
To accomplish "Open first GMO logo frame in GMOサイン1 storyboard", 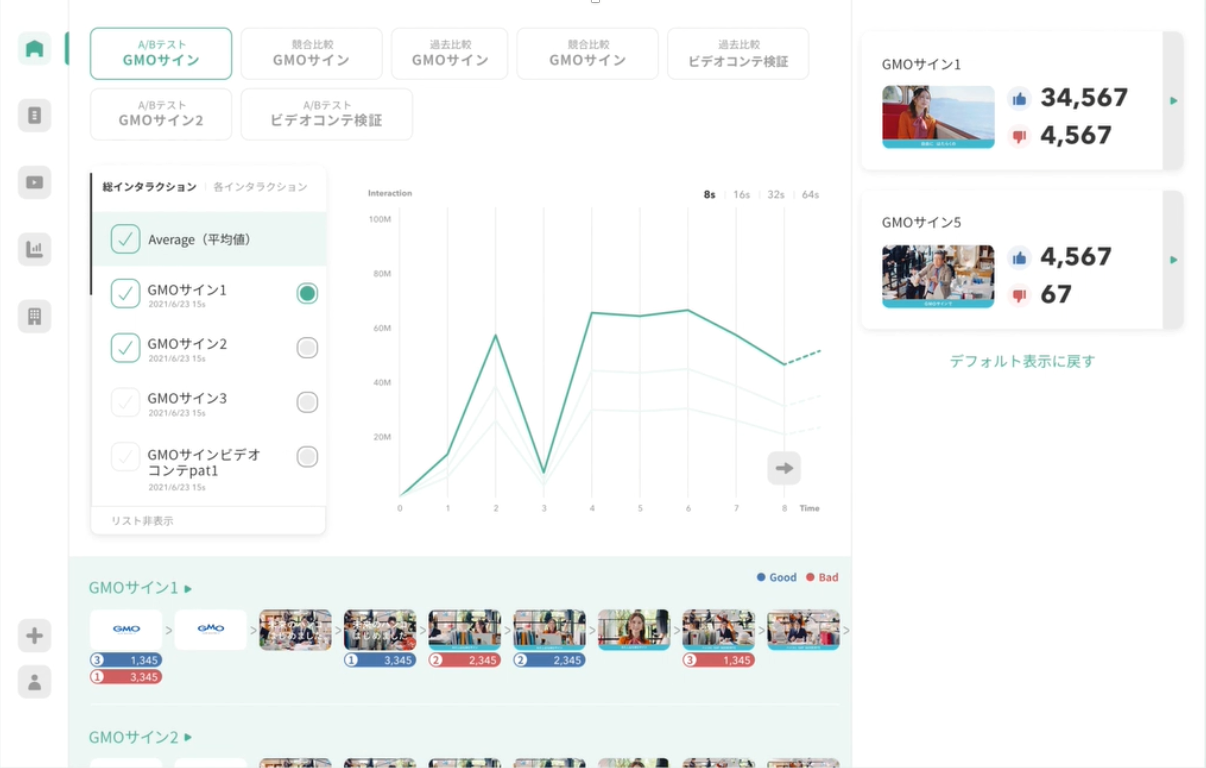I will pos(126,630).
